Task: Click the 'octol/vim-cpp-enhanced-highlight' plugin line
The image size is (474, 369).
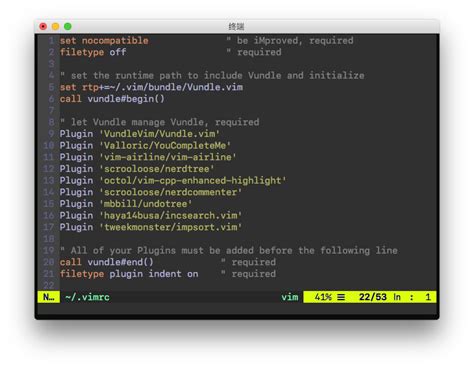Action: [x=173, y=181]
